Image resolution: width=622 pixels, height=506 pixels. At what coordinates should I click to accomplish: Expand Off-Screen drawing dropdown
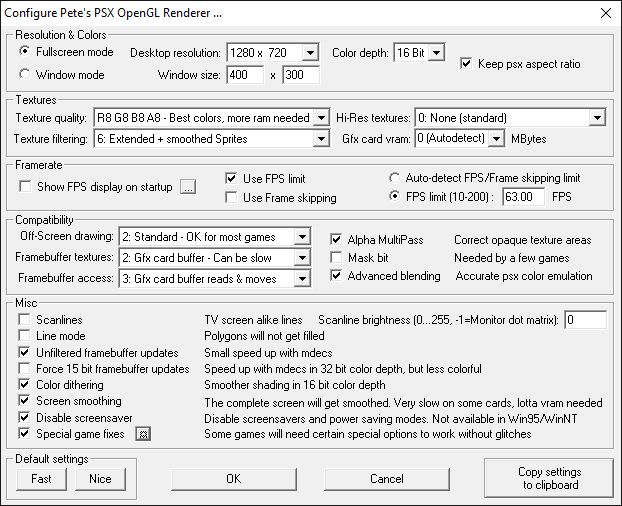(302, 237)
